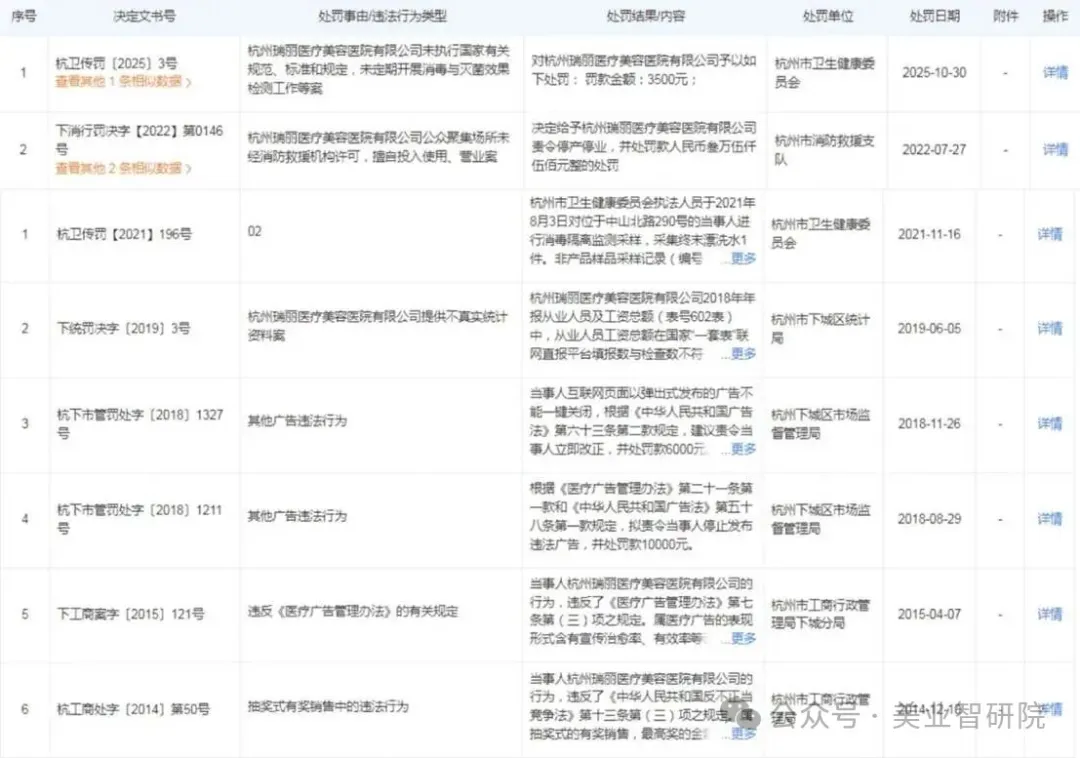Select document number 下工商案字〔2015〕121号

[x=130, y=613]
